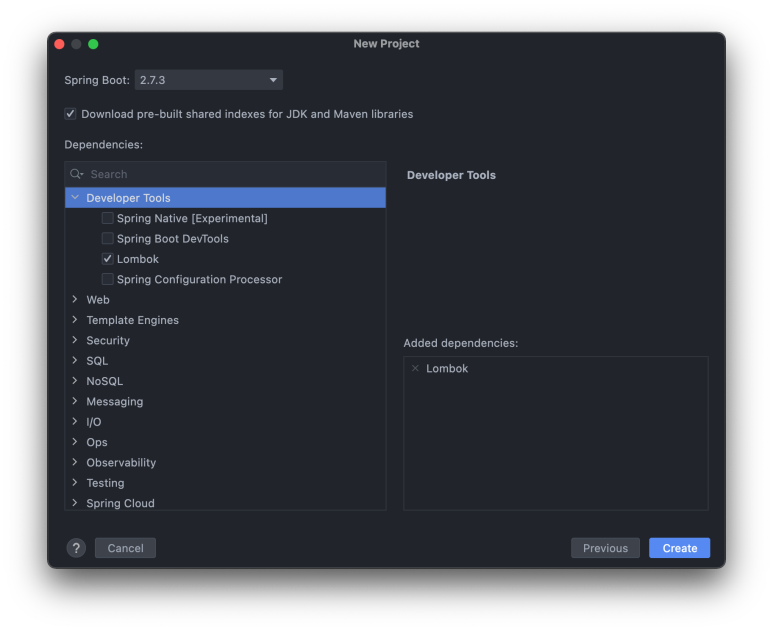Enable Spring Native [Experimental] checkbox
The width and height of the screenshot is (773, 631).
click(107, 218)
